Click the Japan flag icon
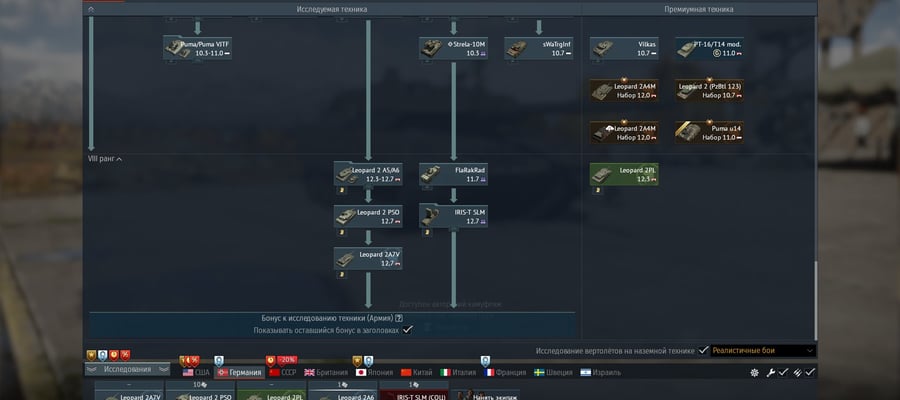The height and width of the screenshot is (400, 900). click(361, 372)
